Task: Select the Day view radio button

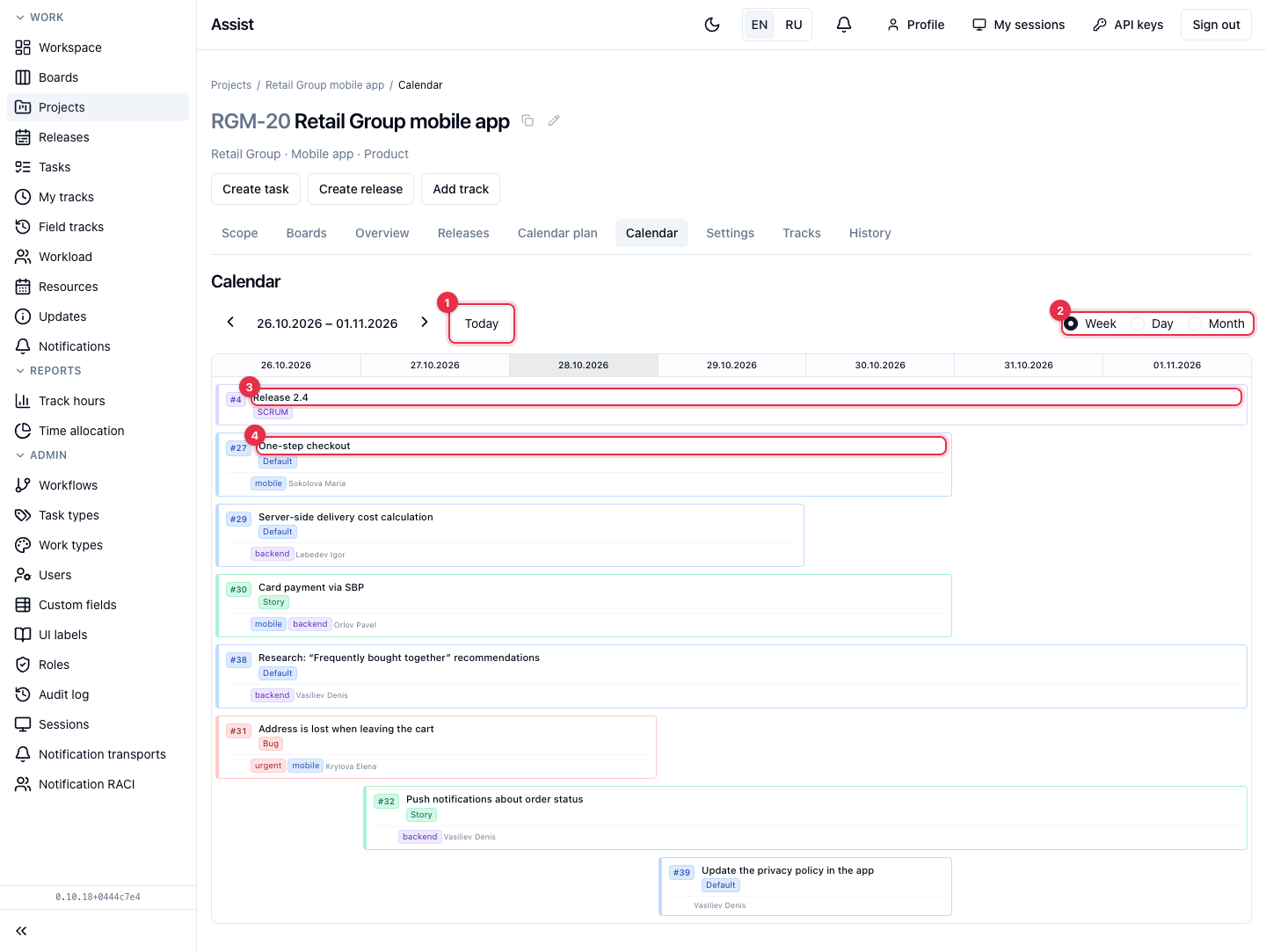Action: (1138, 323)
